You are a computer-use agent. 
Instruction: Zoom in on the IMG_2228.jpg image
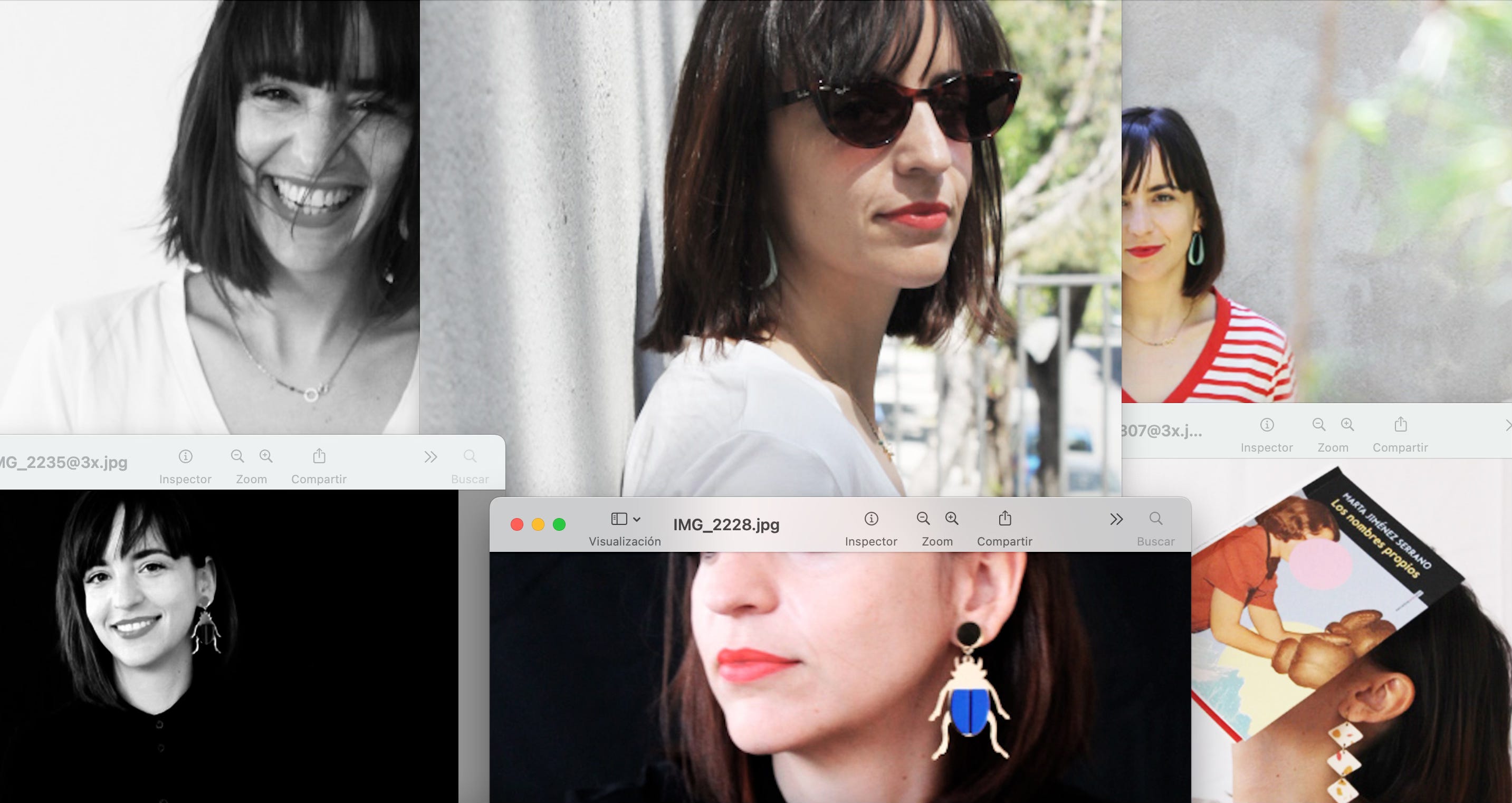pyautogui.click(x=951, y=519)
